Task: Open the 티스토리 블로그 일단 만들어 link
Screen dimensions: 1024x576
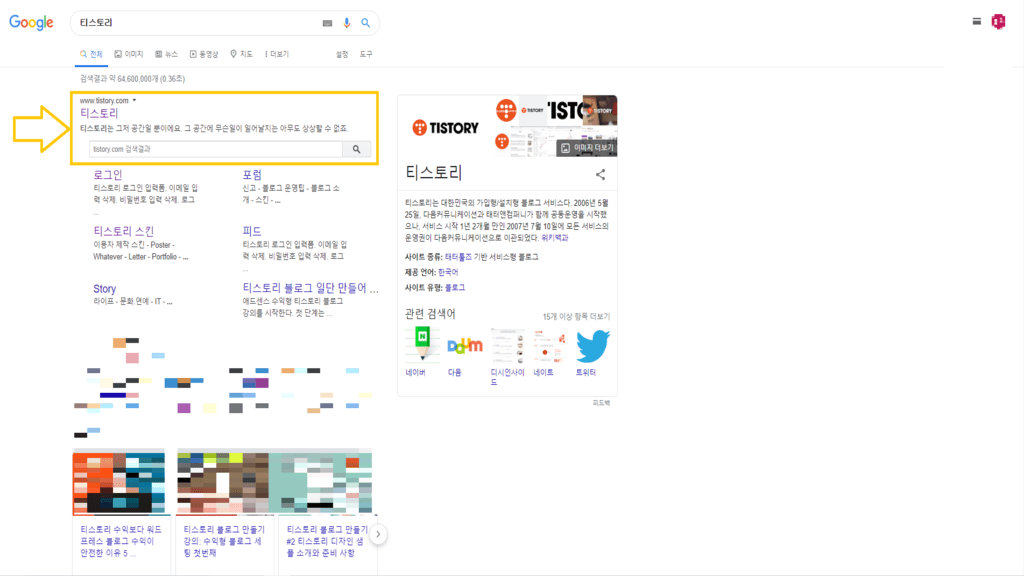Action: pos(310,288)
